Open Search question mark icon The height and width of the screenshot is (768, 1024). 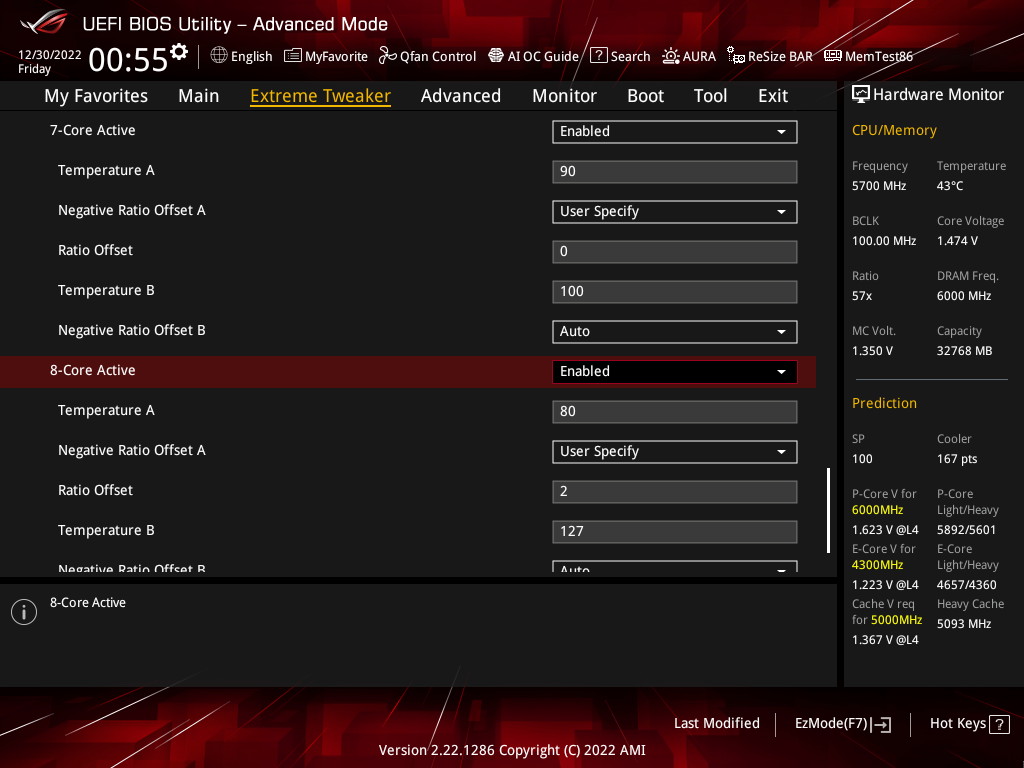click(599, 56)
